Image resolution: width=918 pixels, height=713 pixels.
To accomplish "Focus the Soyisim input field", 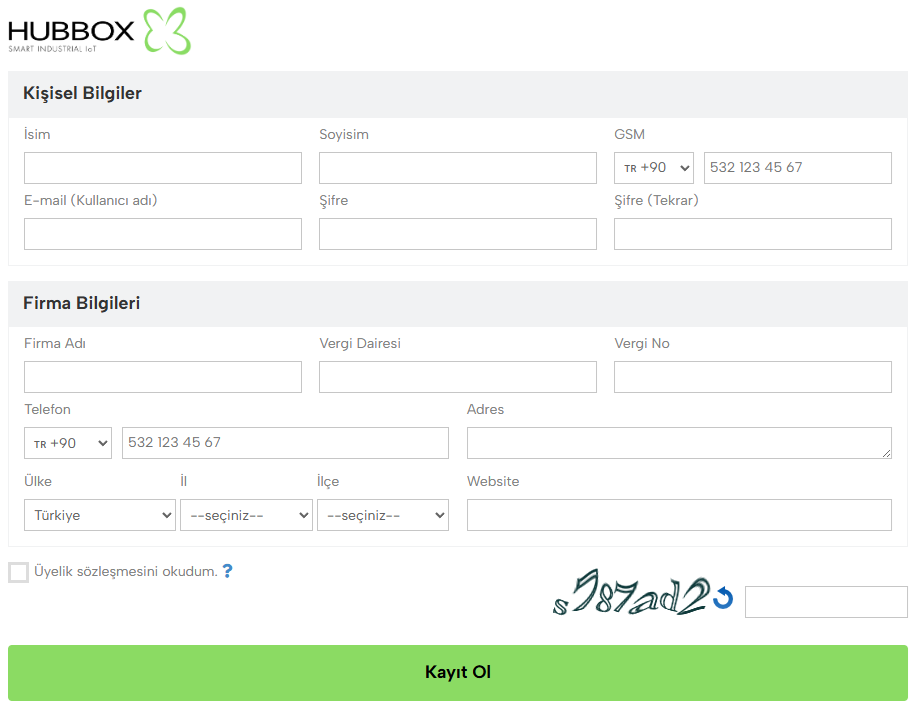I will pos(458,168).
